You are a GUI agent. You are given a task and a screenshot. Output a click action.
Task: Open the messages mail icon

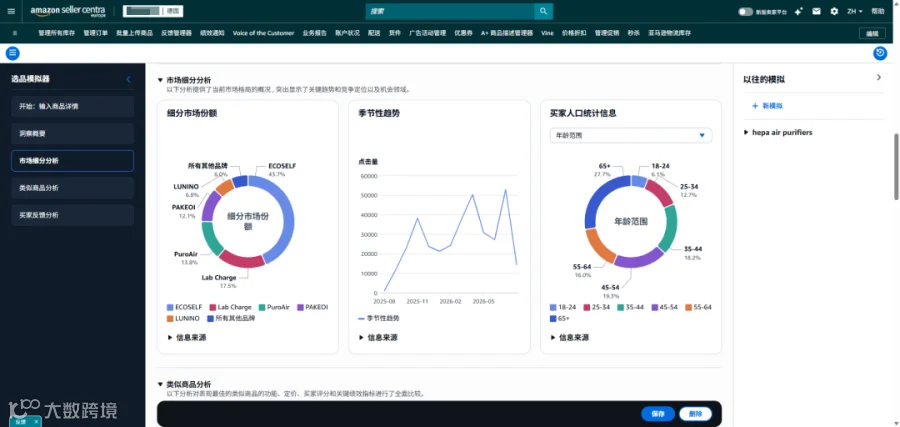tap(816, 11)
